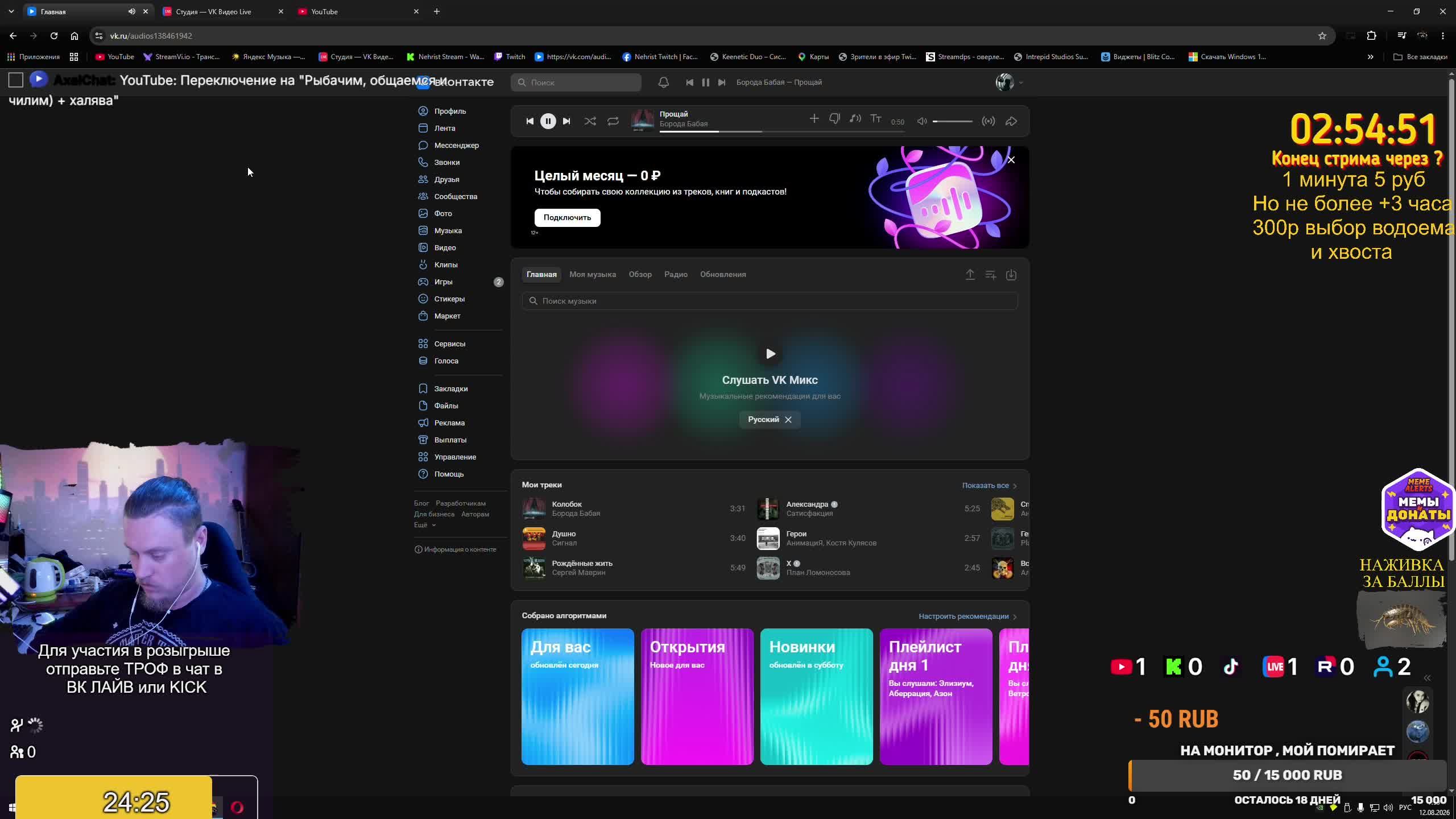Create playlist with the add-list icon
Screen dimensions: 1456x819
coord(991,275)
